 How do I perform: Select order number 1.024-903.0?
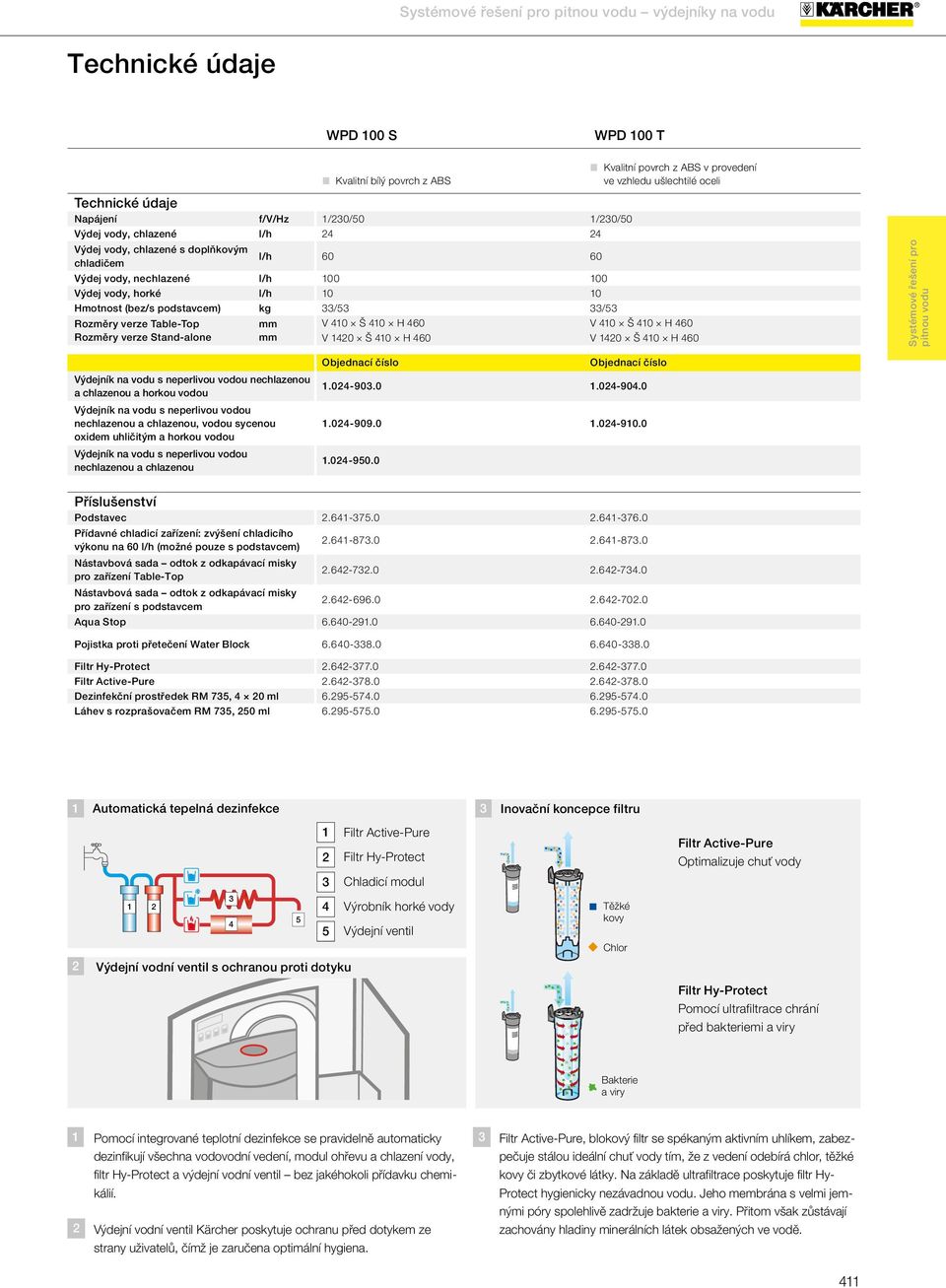(352, 386)
